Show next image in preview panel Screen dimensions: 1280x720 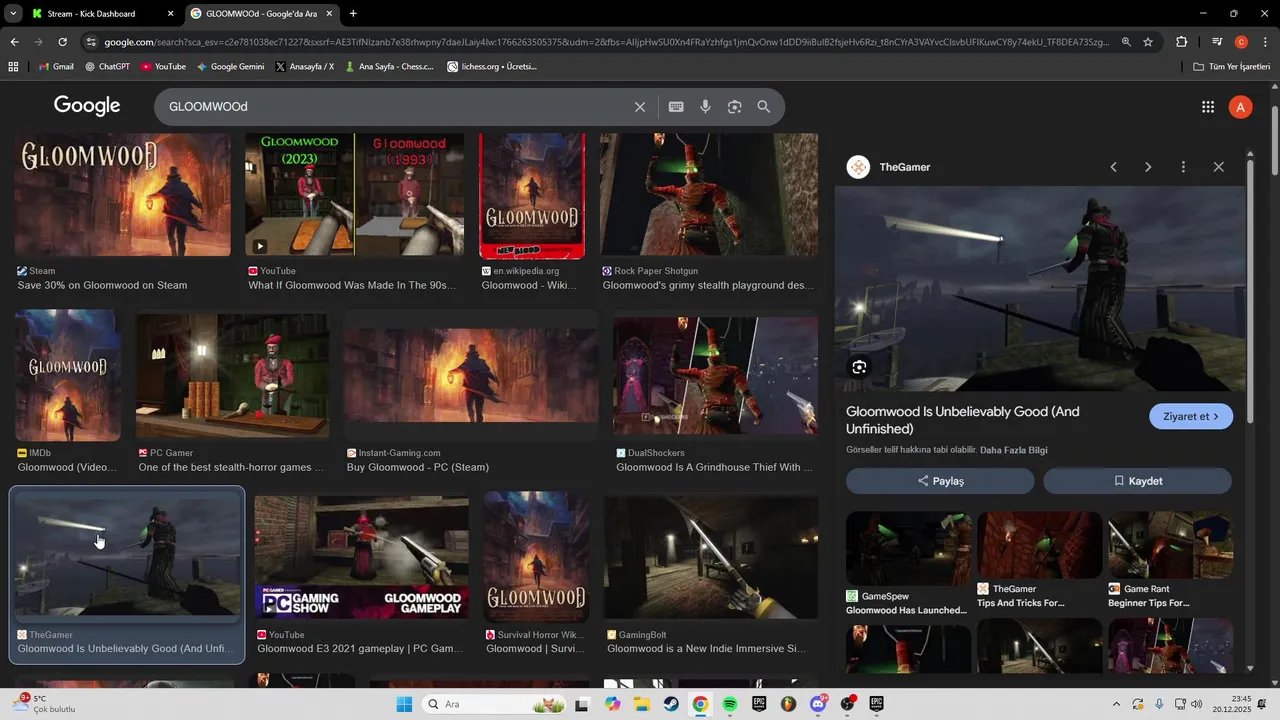click(x=1148, y=167)
